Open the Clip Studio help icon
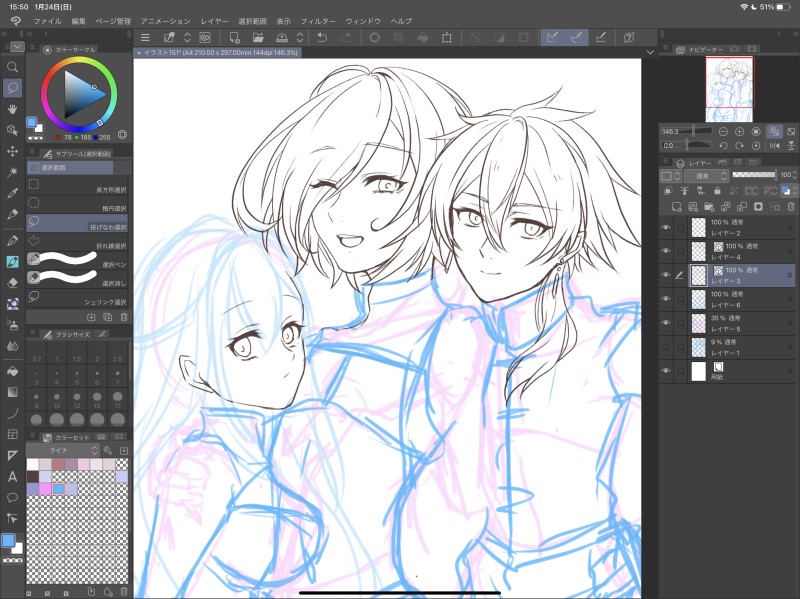This screenshot has height=599, width=800. click(629, 37)
